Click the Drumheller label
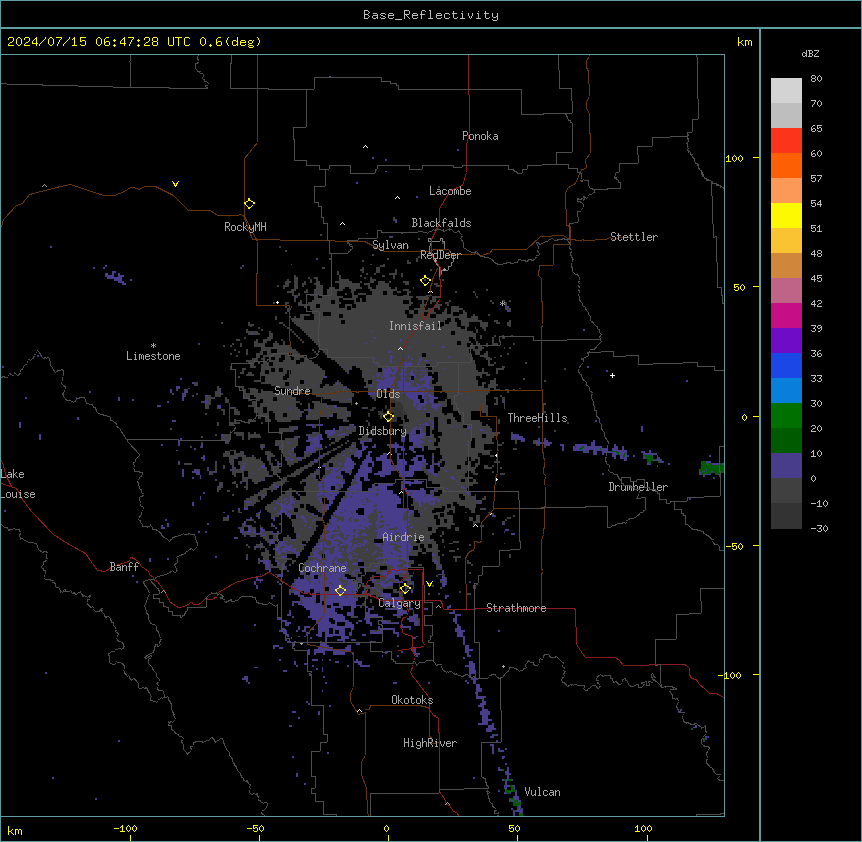The height and width of the screenshot is (842, 862). [638, 487]
